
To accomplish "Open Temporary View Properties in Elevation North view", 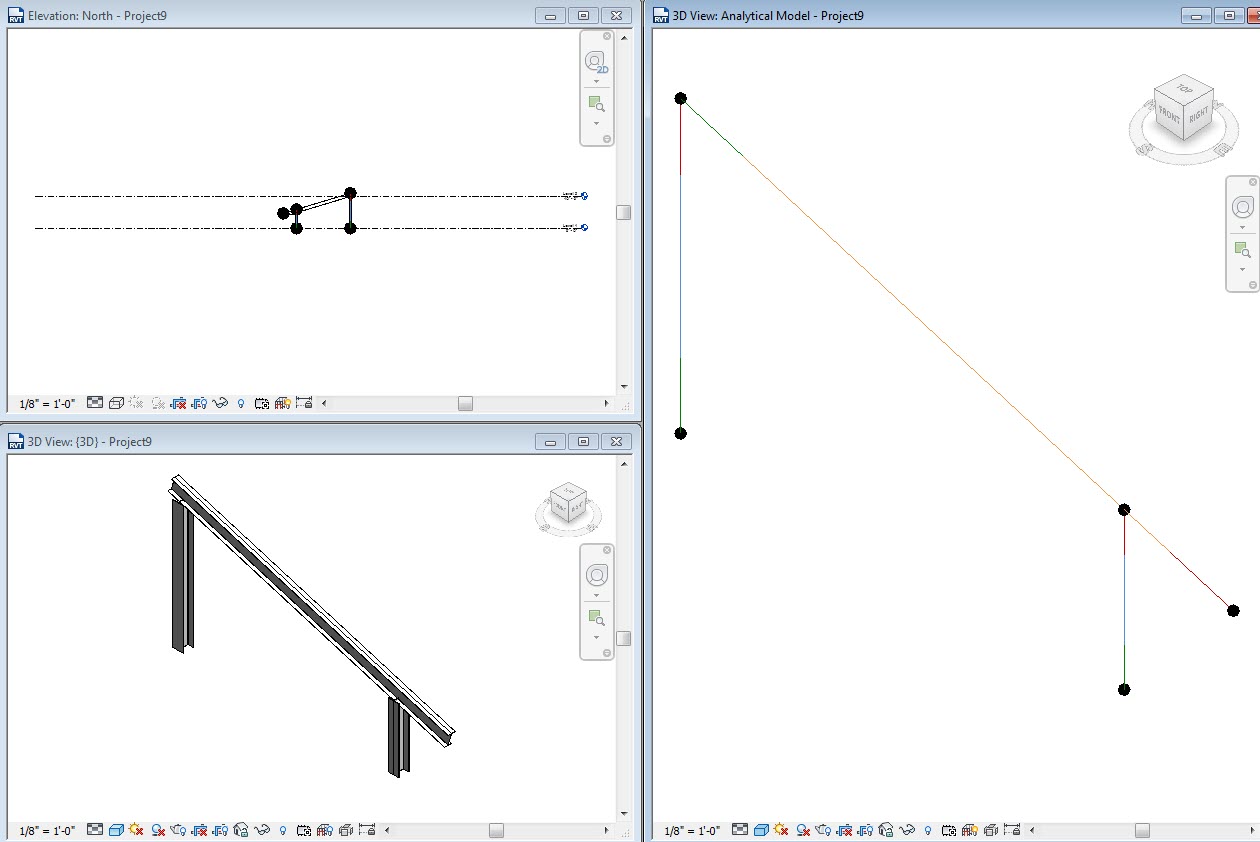I will point(261,403).
